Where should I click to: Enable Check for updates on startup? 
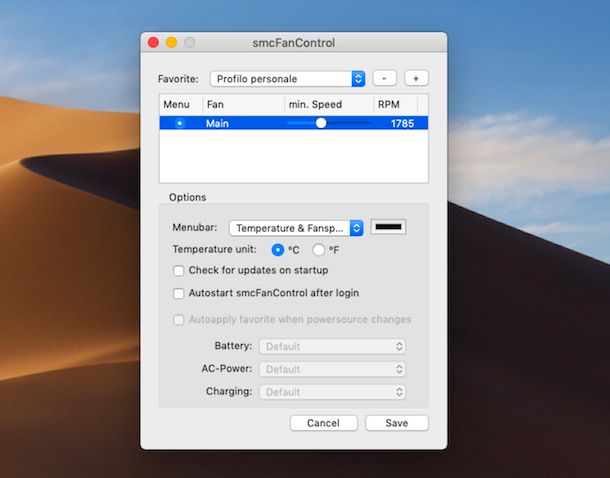click(179, 270)
